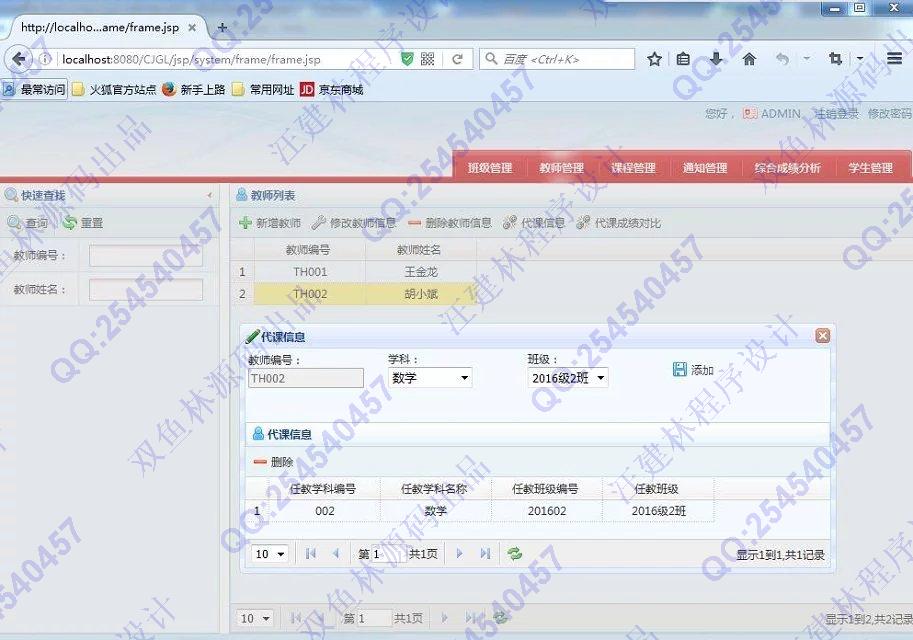This screenshot has width=913, height=640.
Task: Open 最常访问 bookmark
Action: click(34, 89)
